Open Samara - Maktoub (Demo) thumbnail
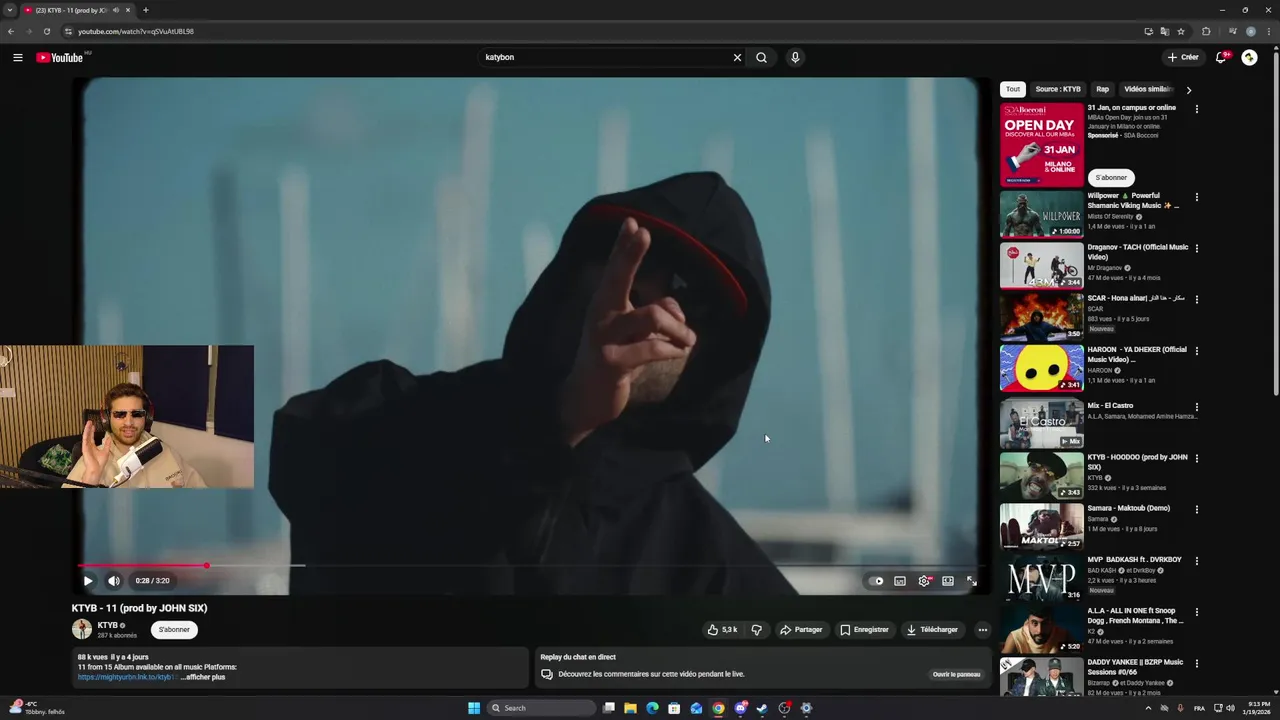 click(1041, 526)
